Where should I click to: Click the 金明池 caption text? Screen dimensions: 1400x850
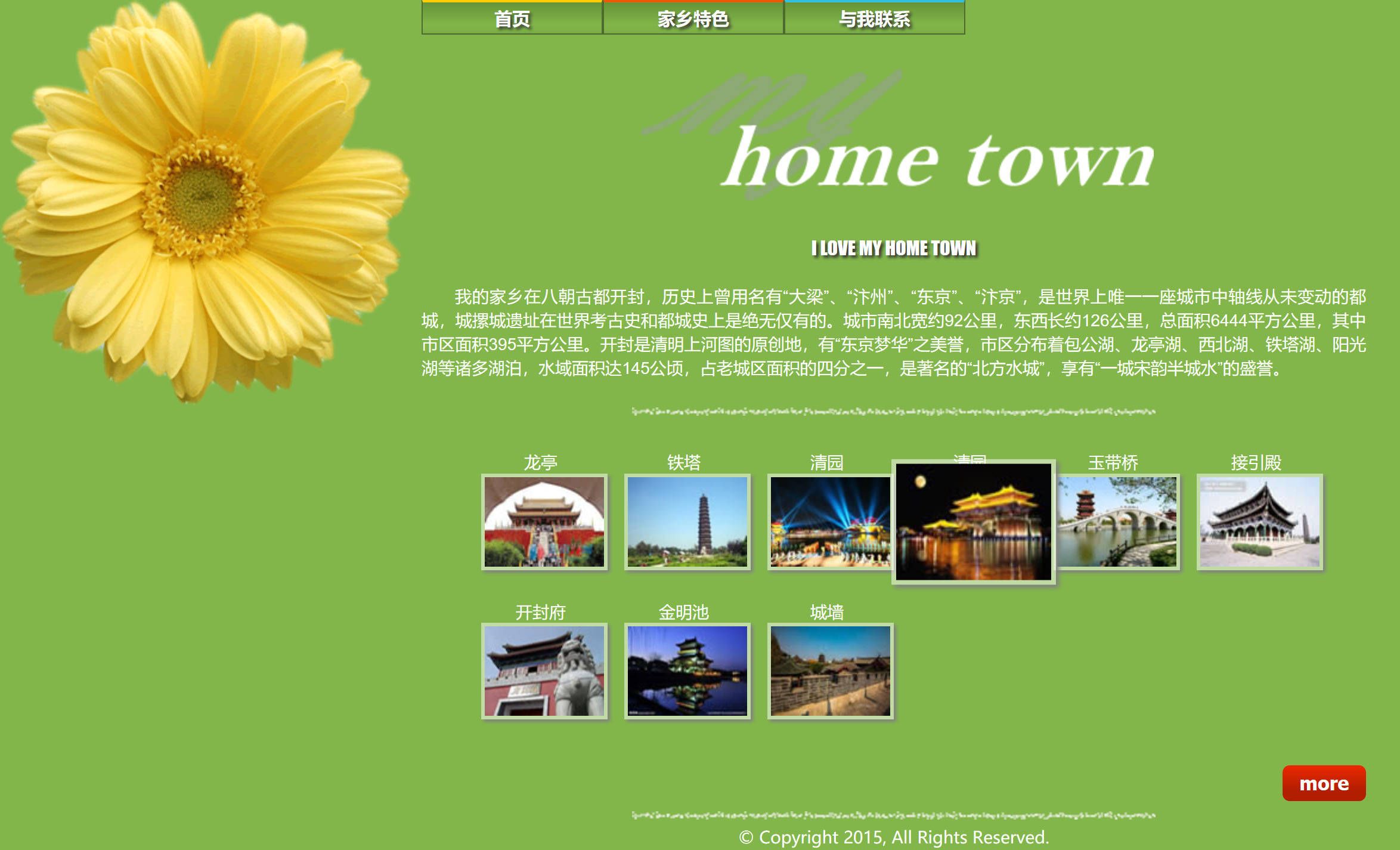point(683,612)
